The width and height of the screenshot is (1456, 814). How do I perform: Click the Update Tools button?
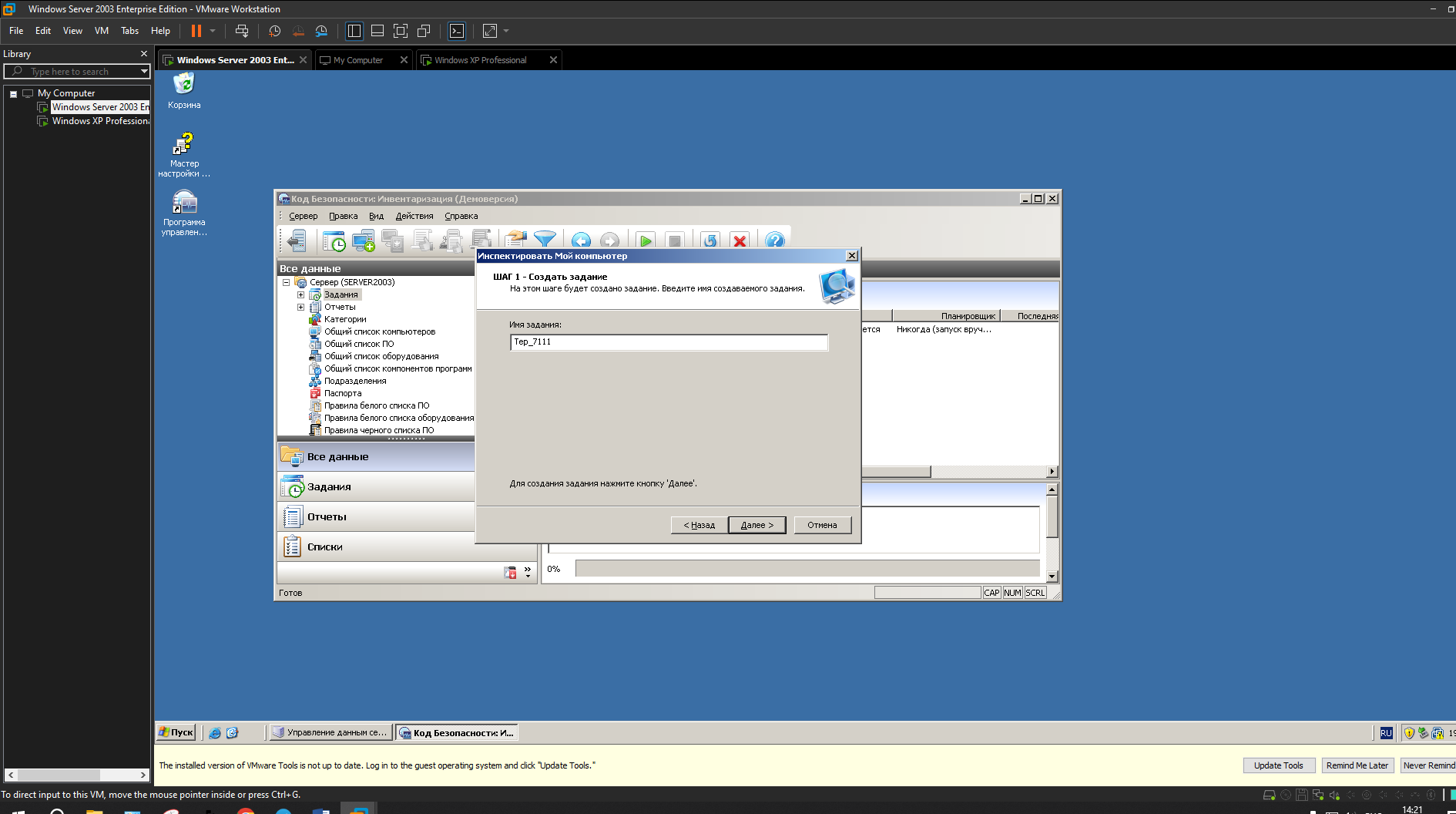tap(1278, 765)
